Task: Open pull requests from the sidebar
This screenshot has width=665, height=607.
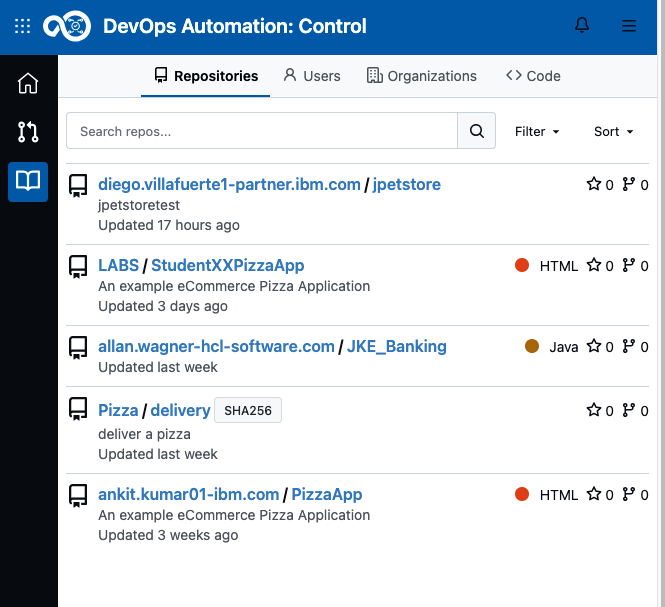Action: [28, 132]
